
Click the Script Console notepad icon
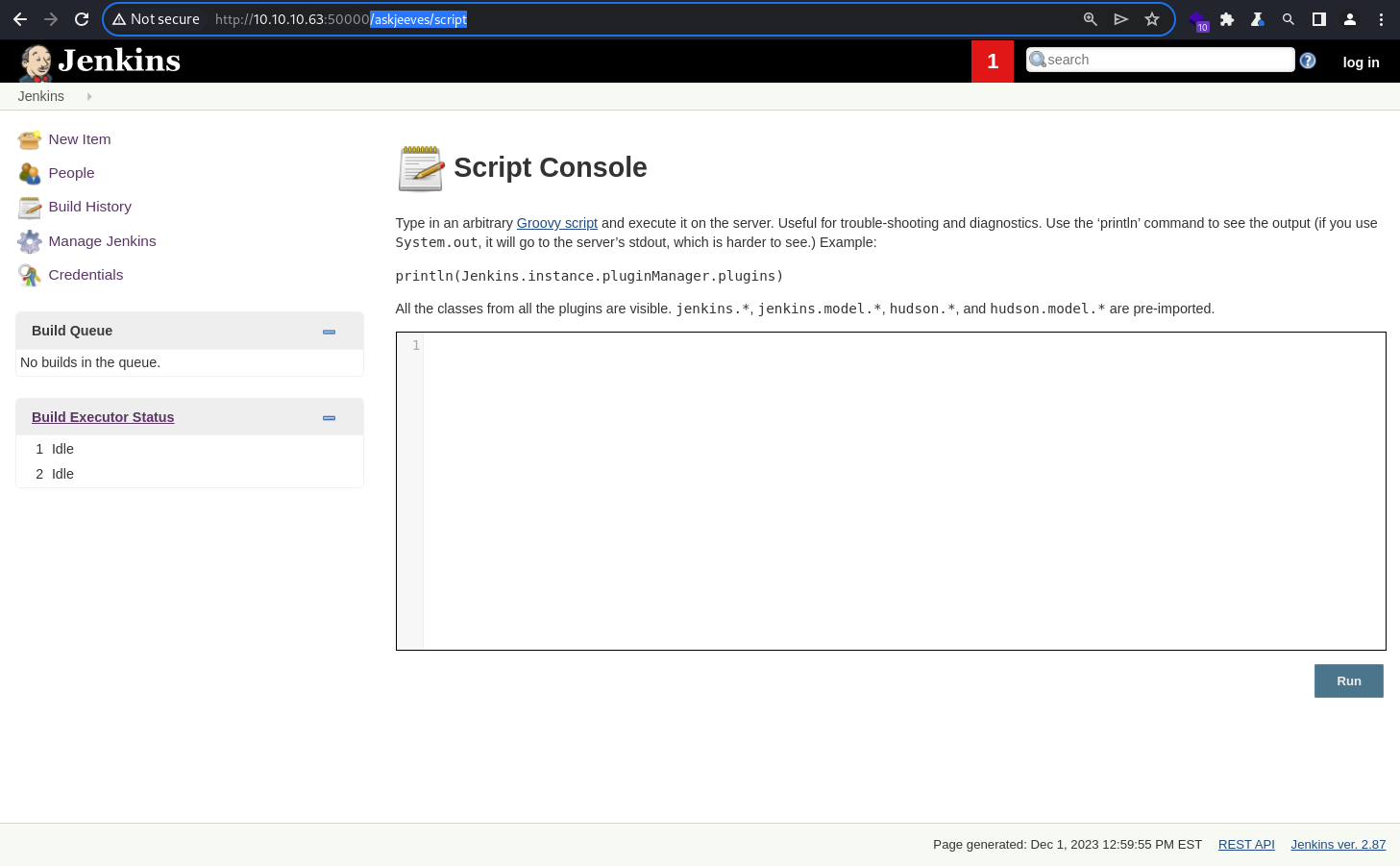pos(421,168)
